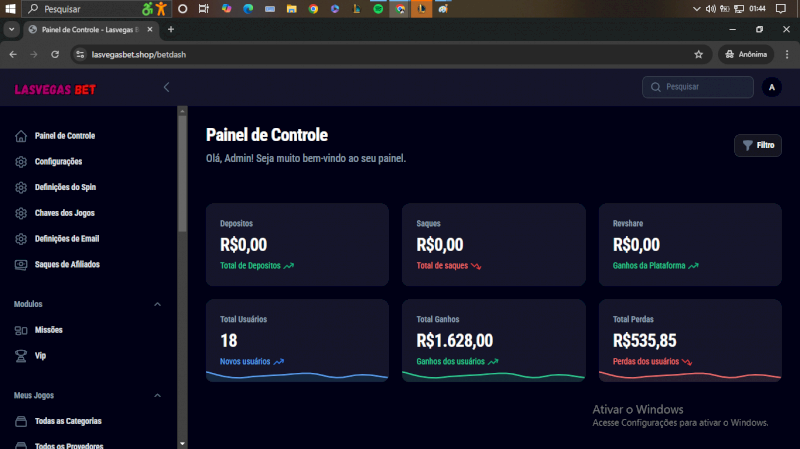Viewport: 800px width, 449px height.
Task: Click the R$535,85 Total Perdas value
Action: (x=644, y=340)
